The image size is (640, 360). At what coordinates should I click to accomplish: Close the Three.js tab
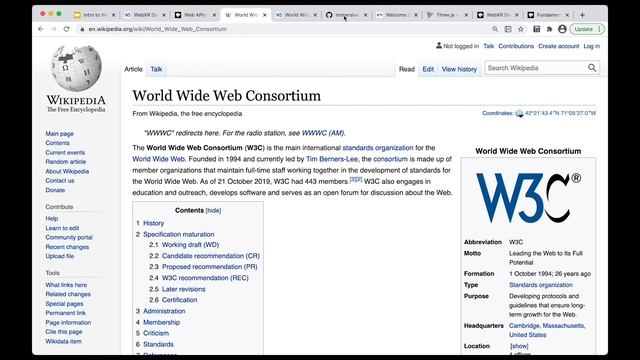(466, 15)
